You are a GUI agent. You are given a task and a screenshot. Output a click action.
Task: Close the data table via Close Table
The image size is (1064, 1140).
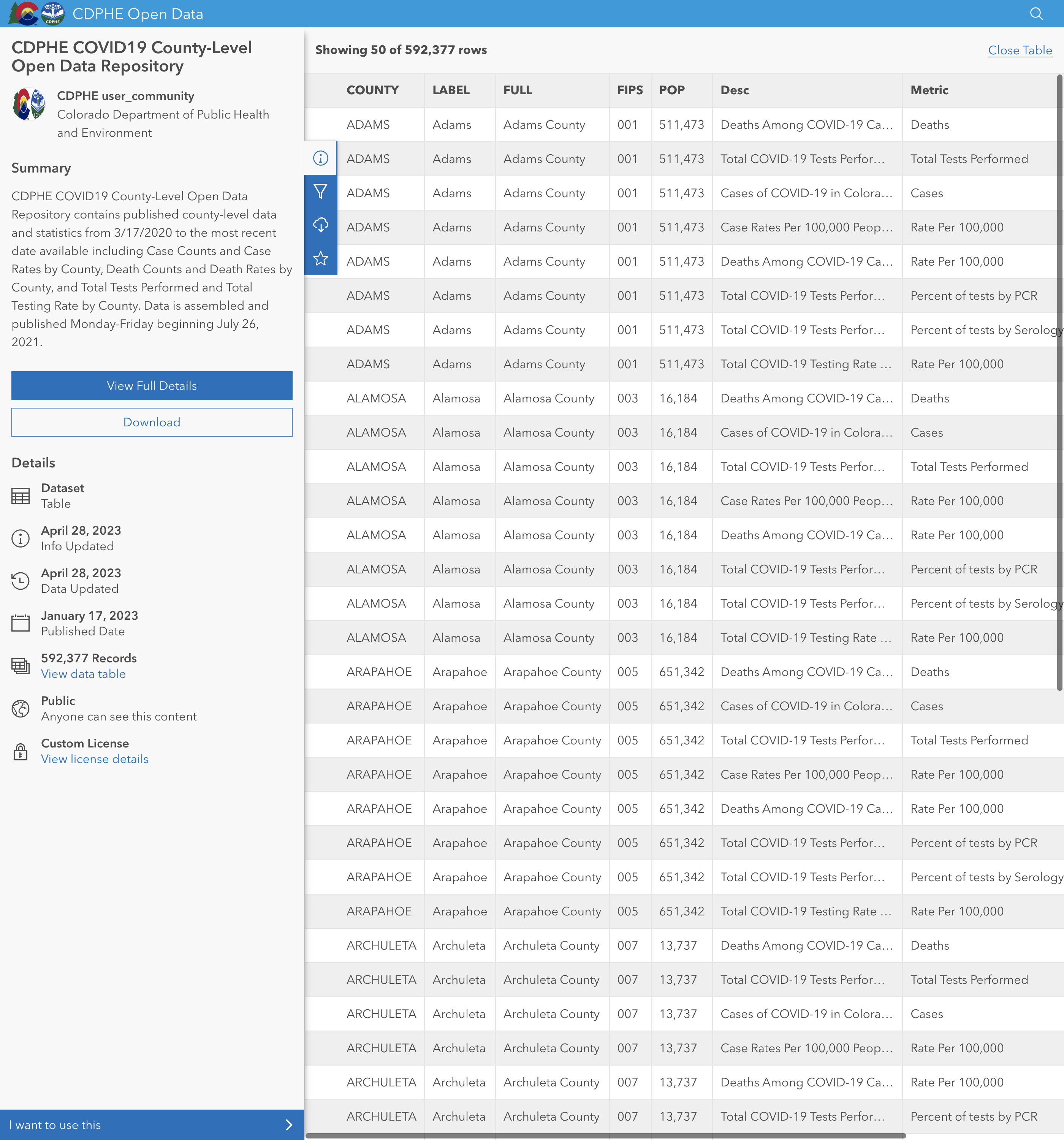point(1020,51)
